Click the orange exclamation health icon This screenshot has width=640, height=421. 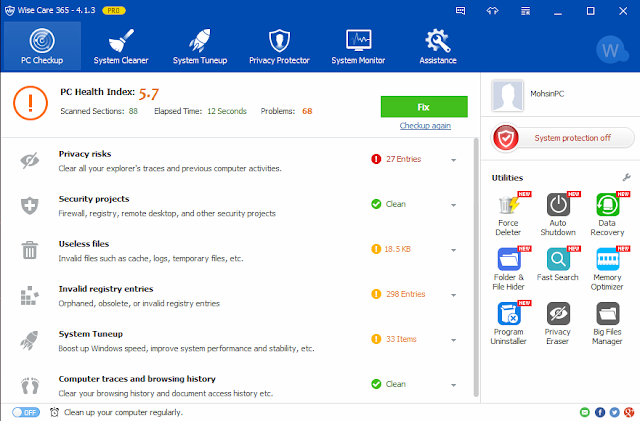click(x=30, y=103)
